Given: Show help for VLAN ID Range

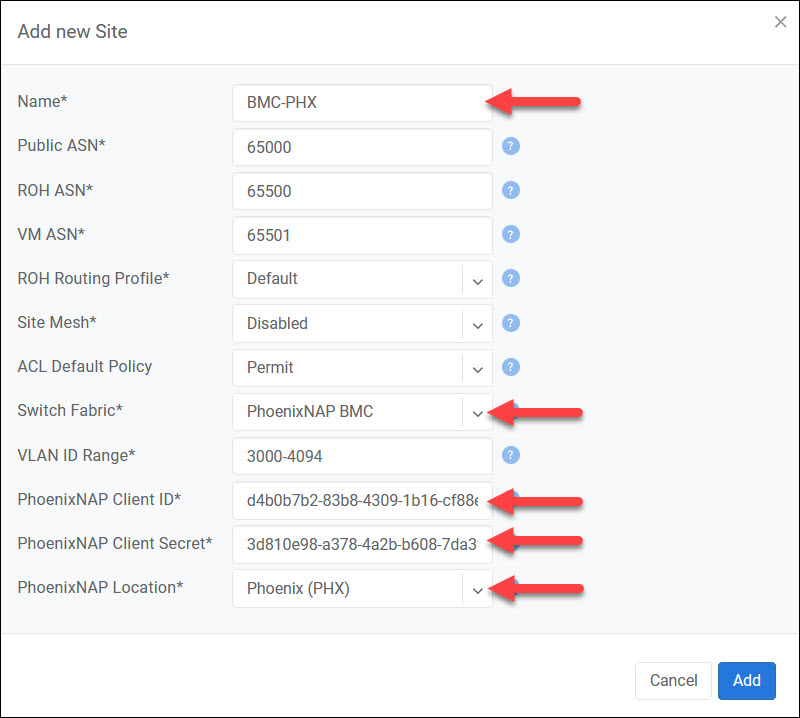Looking at the screenshot, I should click(x=511, y=455).
